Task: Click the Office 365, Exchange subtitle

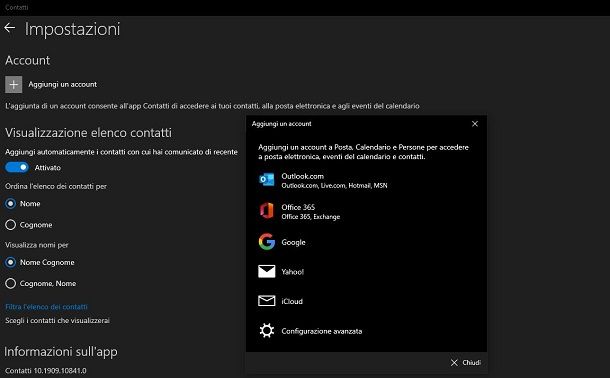Action: tap(311, 217)
